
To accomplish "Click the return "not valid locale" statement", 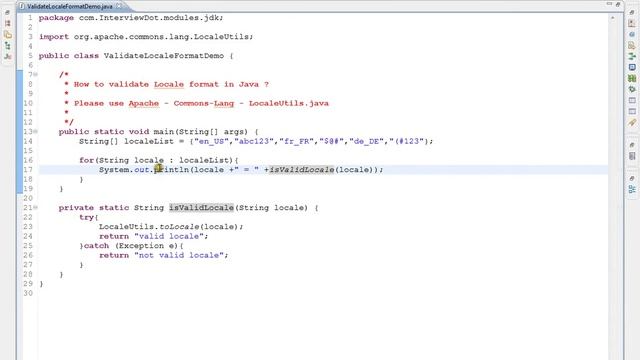I will 163,255.
